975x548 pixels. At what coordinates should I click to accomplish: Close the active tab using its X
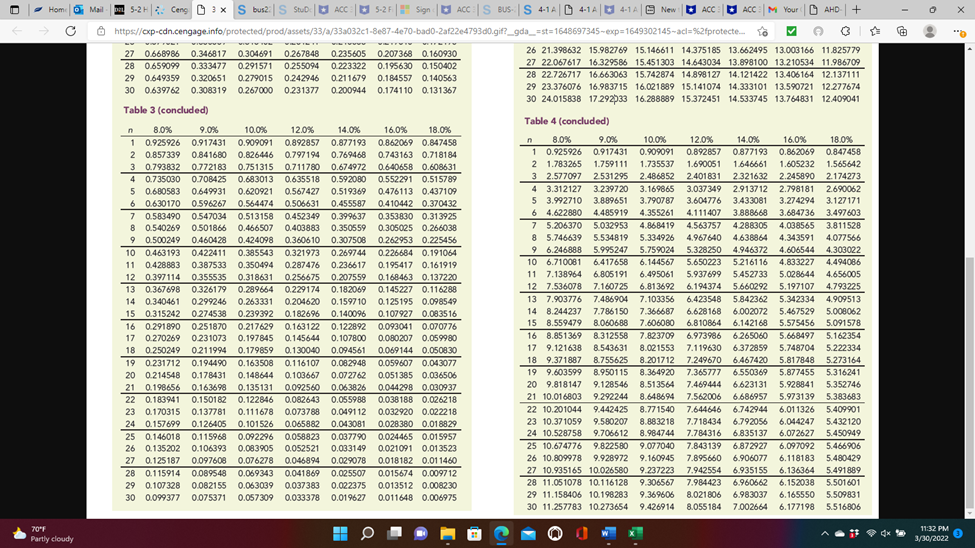tap(223, 10)
